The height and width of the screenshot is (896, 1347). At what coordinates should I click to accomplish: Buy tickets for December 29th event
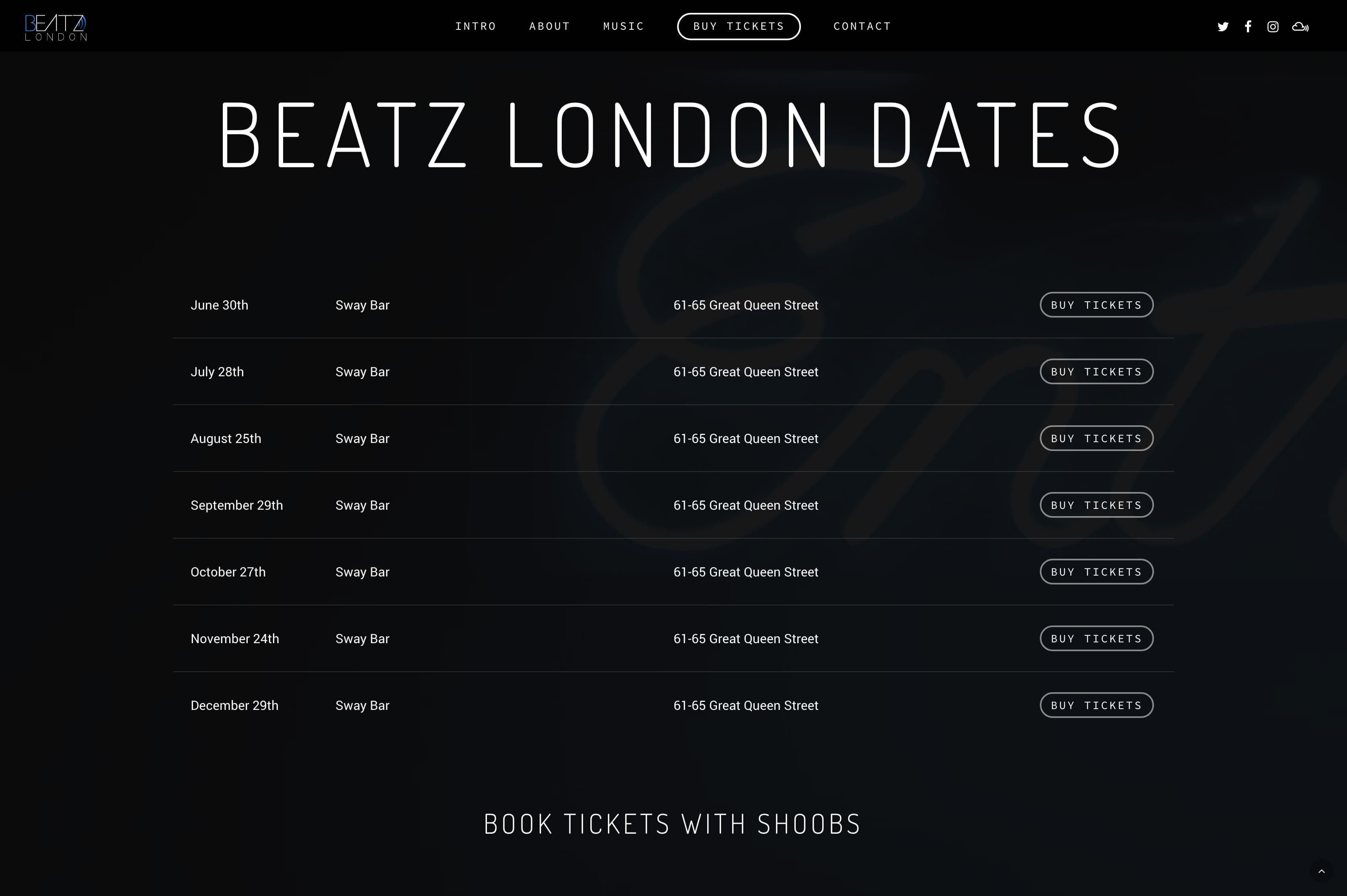(x=1096, y=705)
